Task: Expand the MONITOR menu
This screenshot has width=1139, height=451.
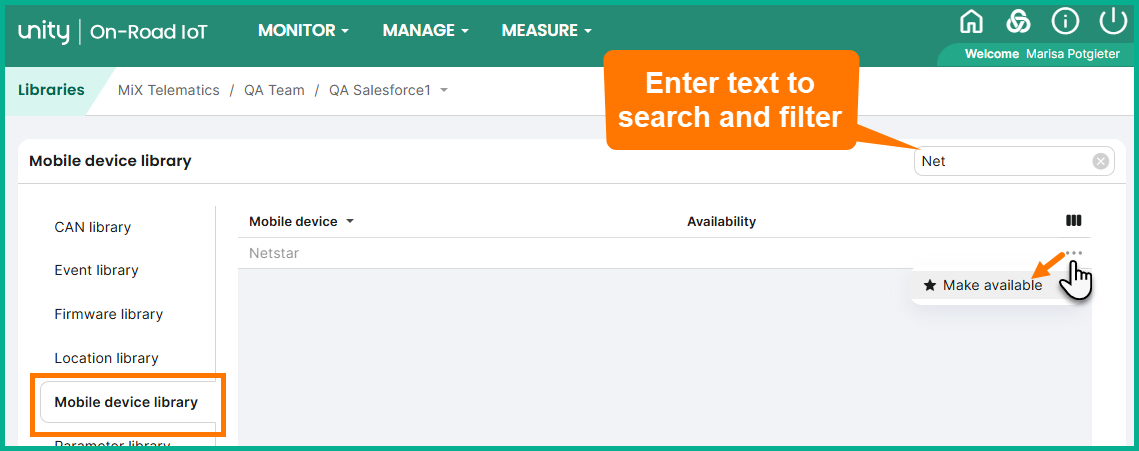Action: click(303, 31)
